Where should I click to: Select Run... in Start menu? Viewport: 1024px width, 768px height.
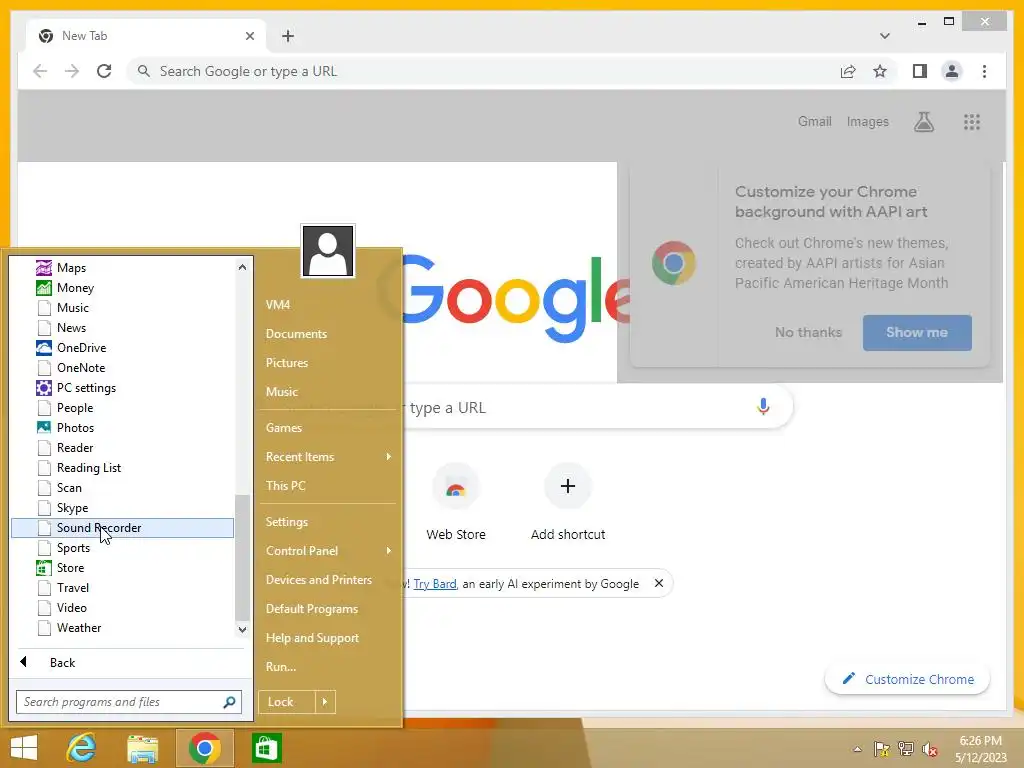[281, 667]
